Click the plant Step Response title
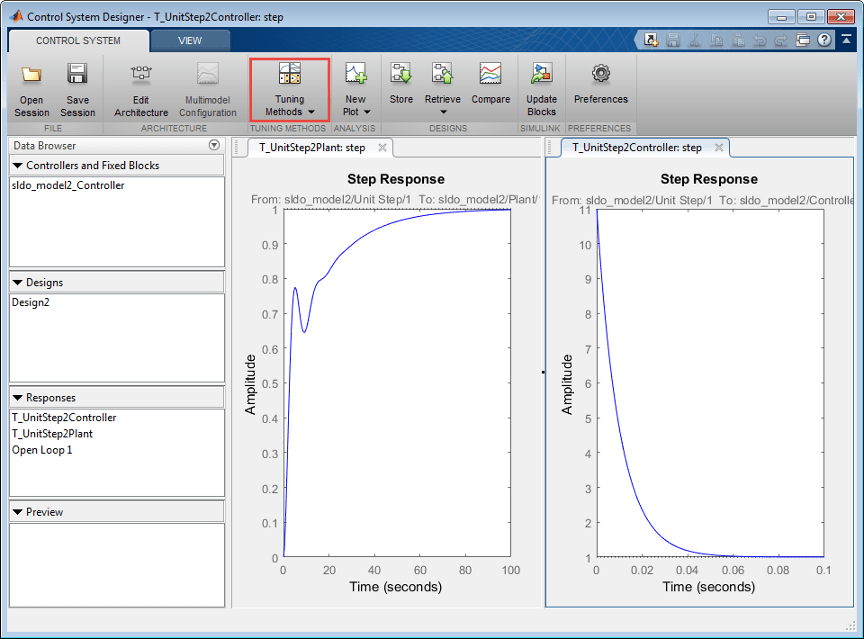 tap(396, 179)
